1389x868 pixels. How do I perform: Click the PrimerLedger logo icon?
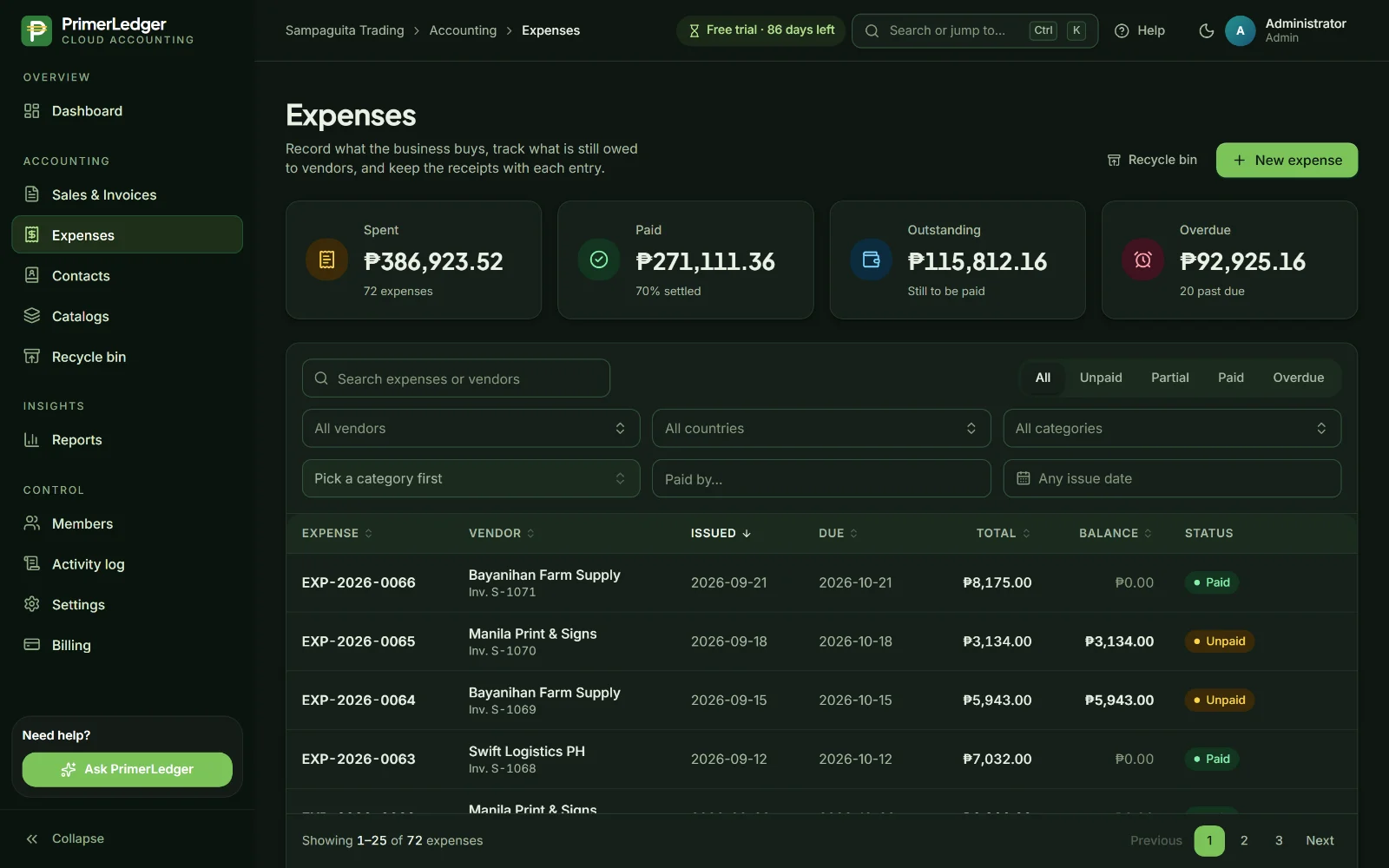(36, 30)
